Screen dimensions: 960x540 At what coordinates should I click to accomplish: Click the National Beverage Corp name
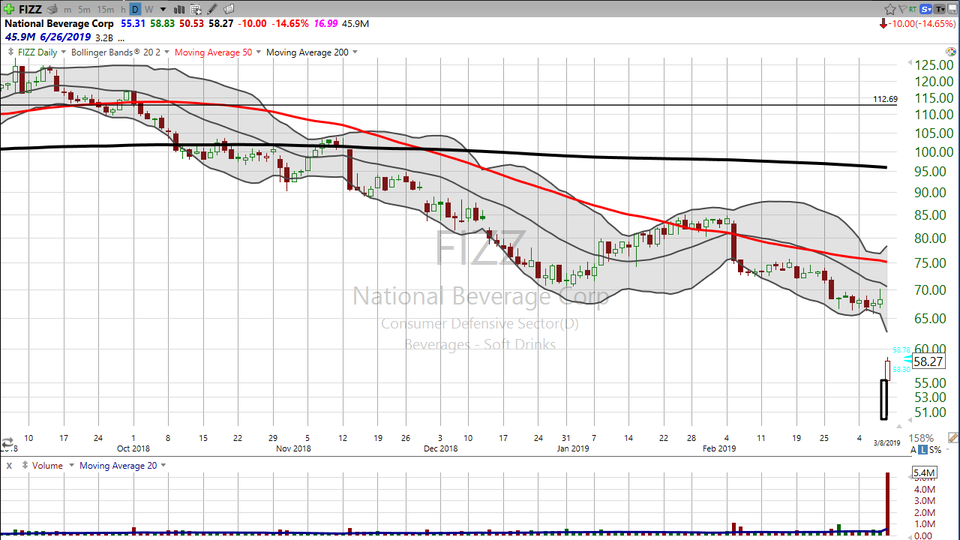coord(59,23)
